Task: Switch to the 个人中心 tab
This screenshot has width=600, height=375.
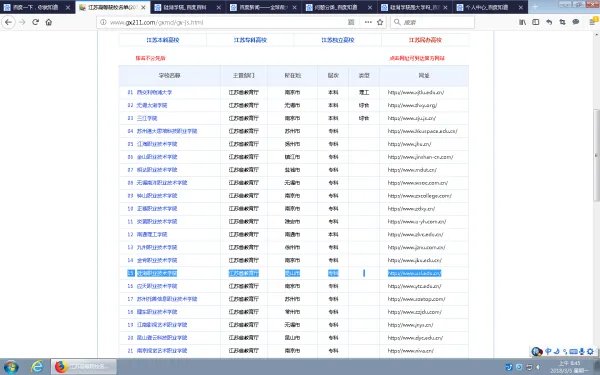Action: [x=489, y=7]
